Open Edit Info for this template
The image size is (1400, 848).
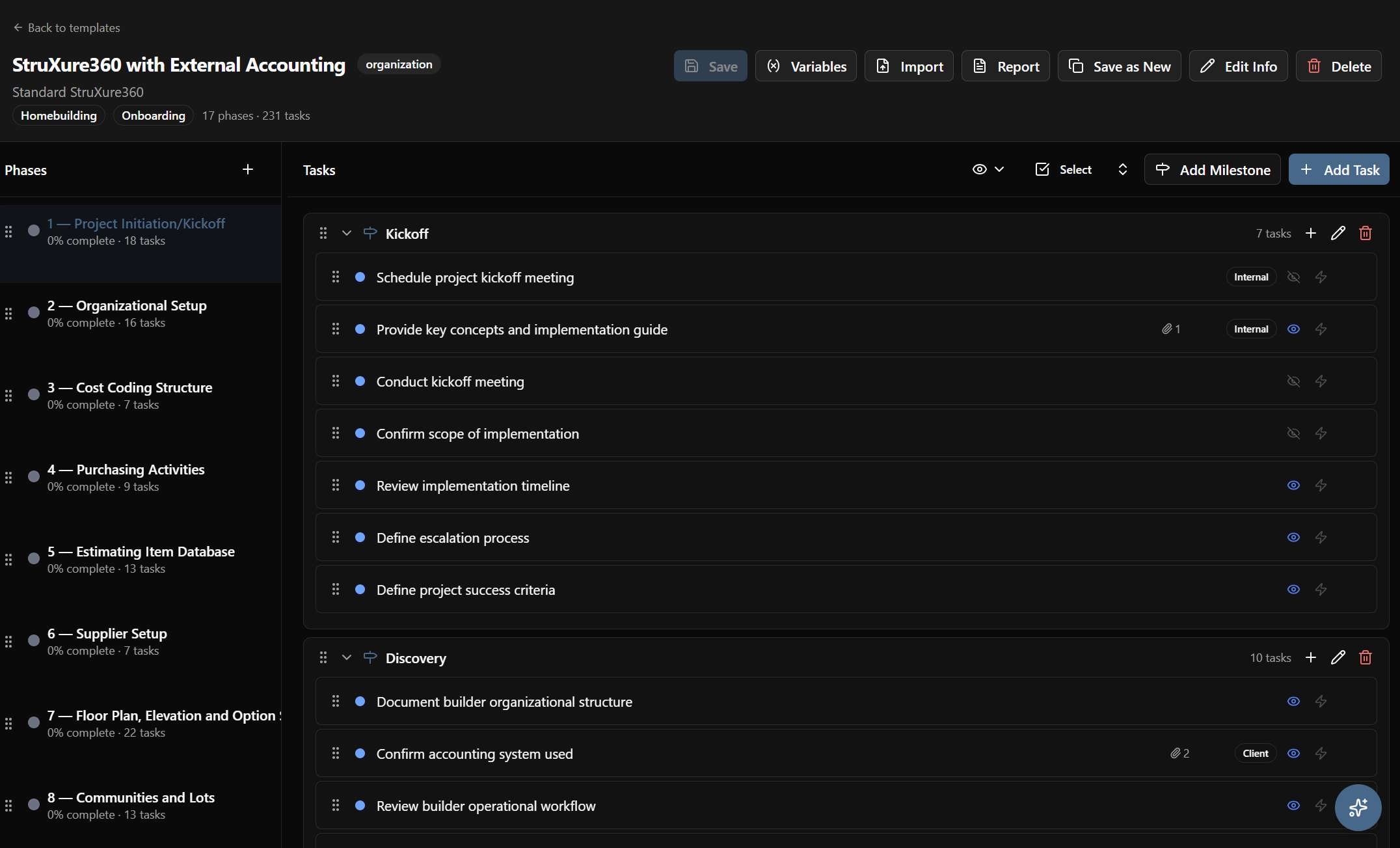click(1237, 66)
